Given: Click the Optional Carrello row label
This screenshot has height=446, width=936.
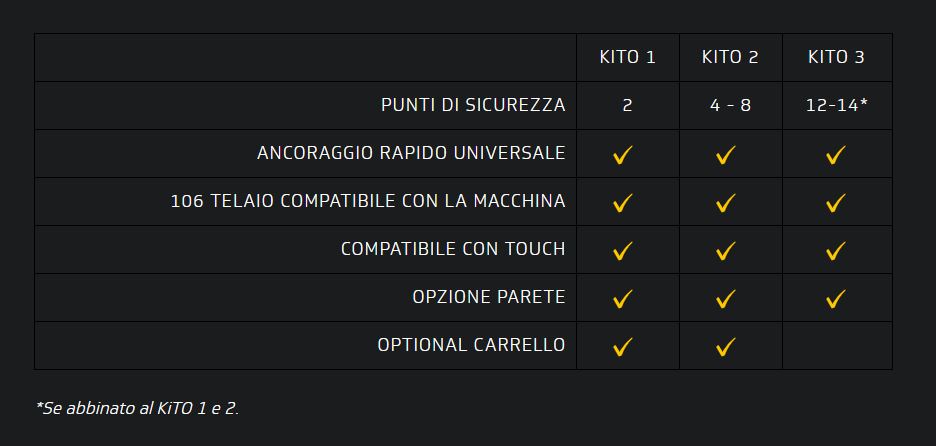Looking at the screenshot, I should tap(471, 345).
